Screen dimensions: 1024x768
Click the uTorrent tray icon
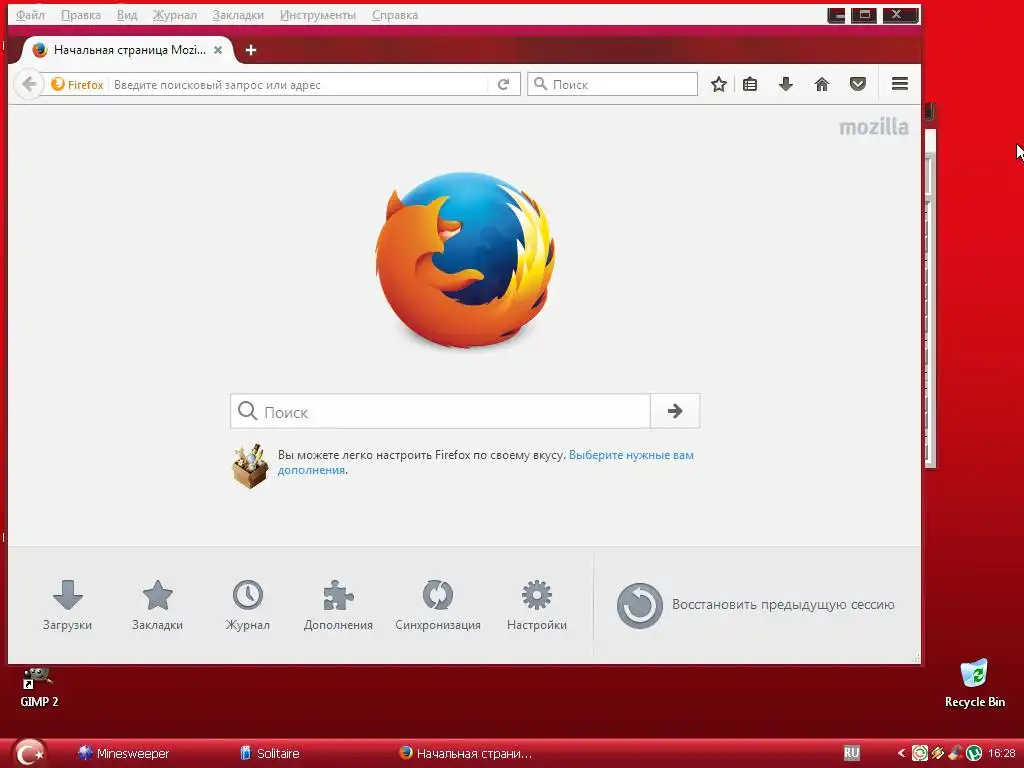[974, 754]
